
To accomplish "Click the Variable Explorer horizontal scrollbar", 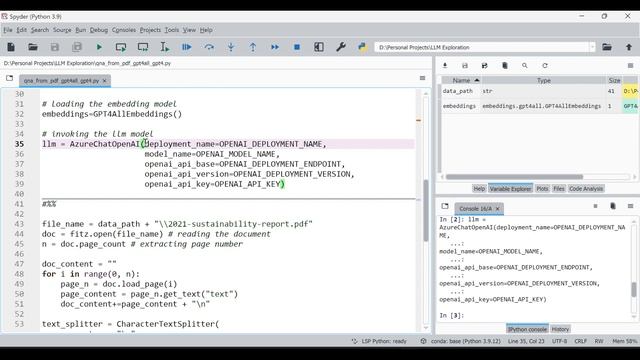I will 514,177.
